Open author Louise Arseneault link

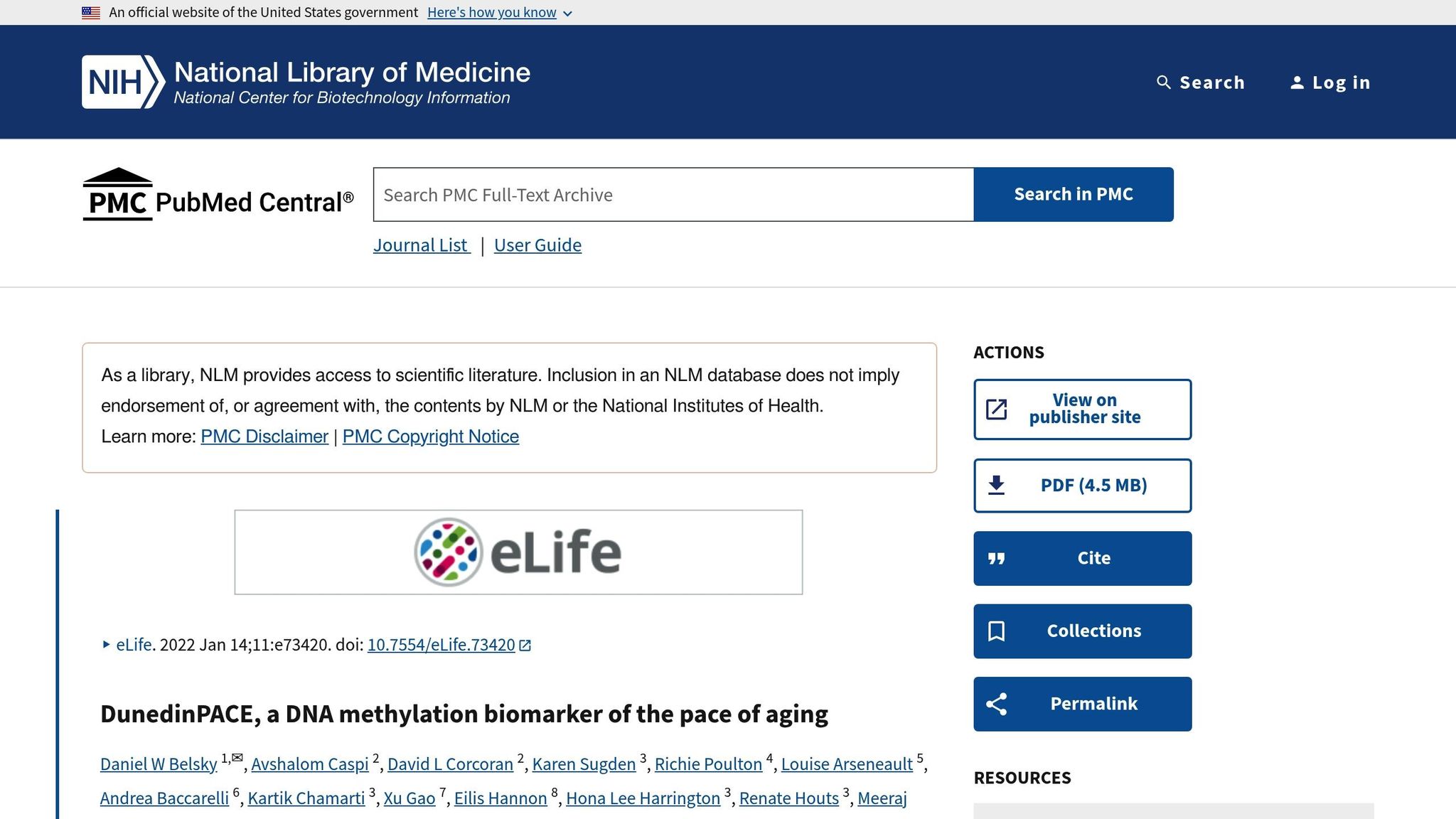(x=847, y=764)
